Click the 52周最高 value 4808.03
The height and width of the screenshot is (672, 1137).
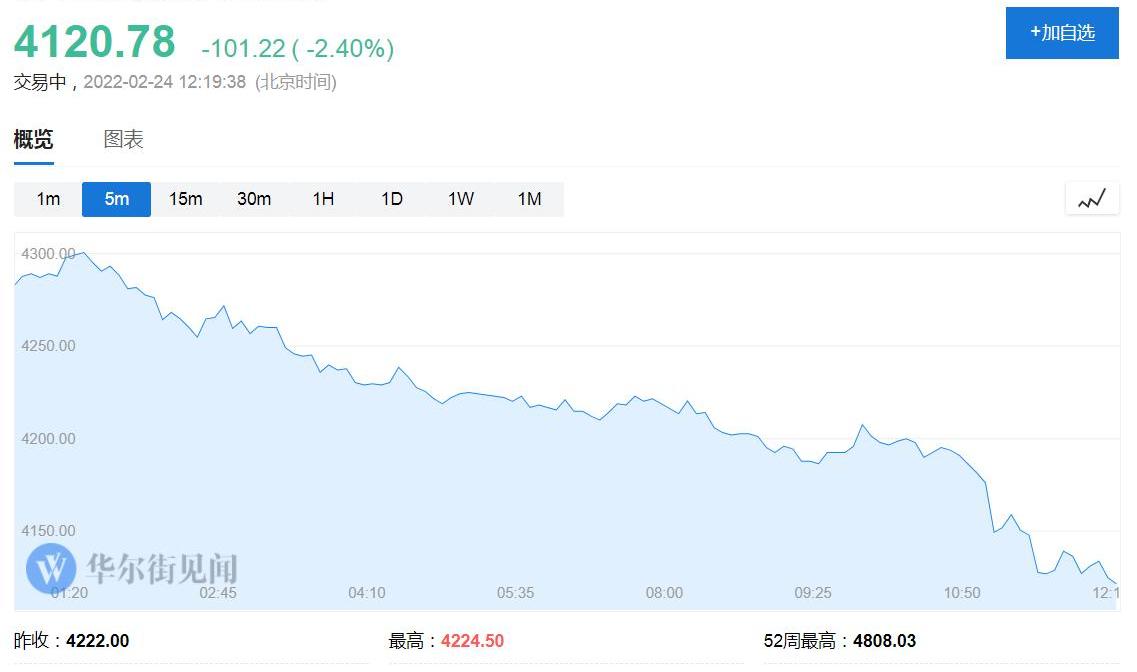(x=883, y=641)
